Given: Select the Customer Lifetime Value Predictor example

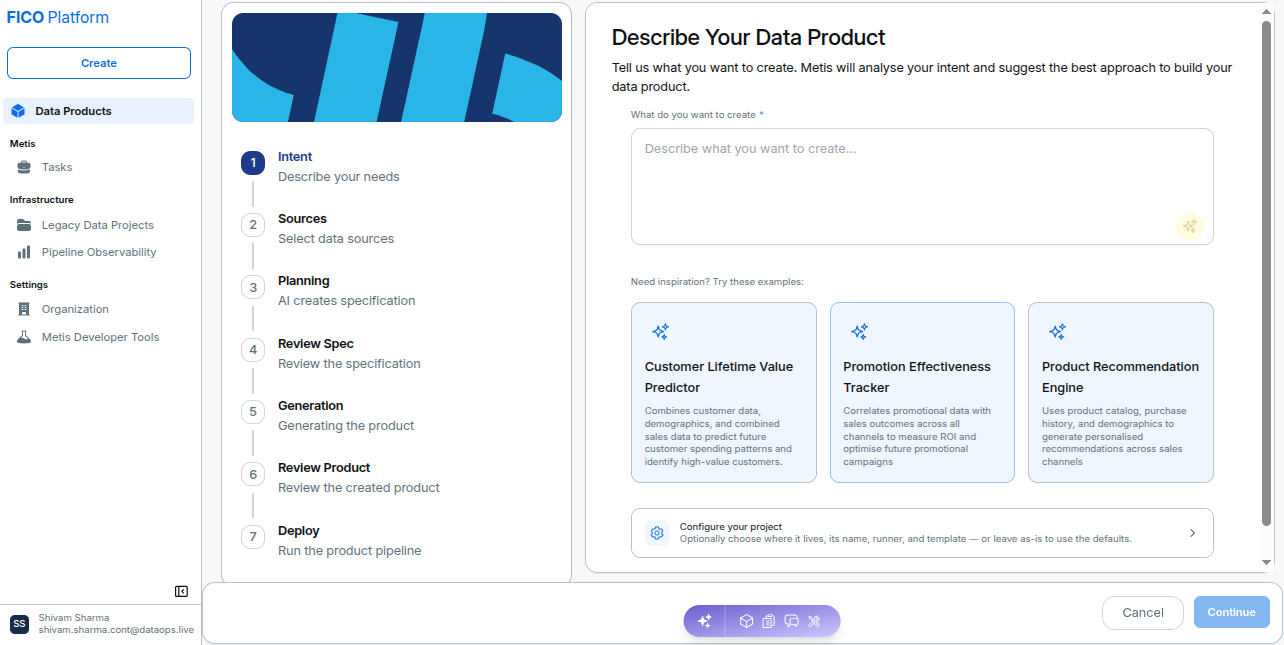Looking at the screenshot, I should point(724,393).
